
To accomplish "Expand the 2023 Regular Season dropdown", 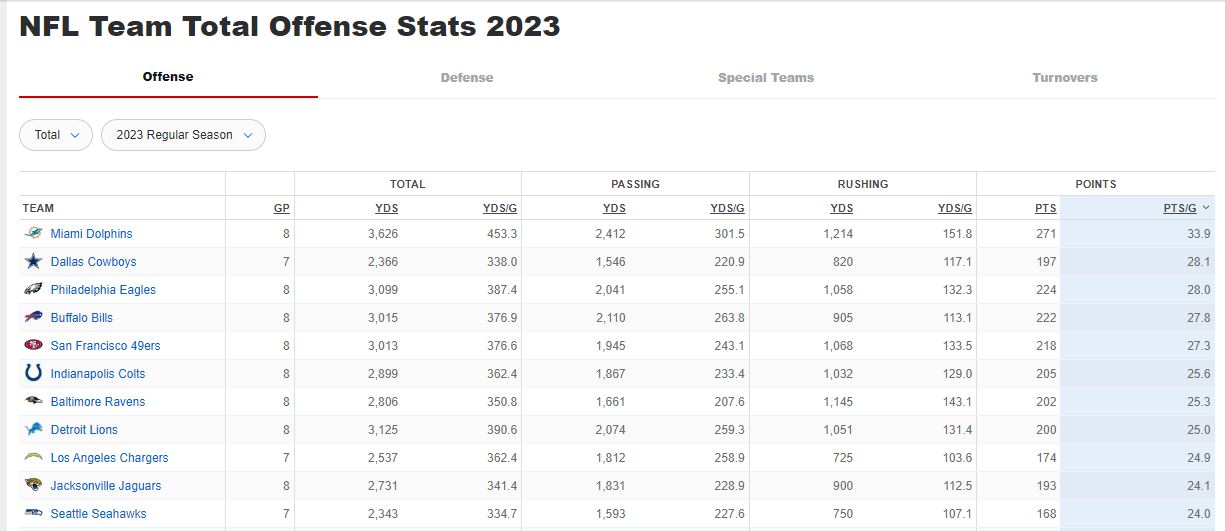I will point(183,135).
